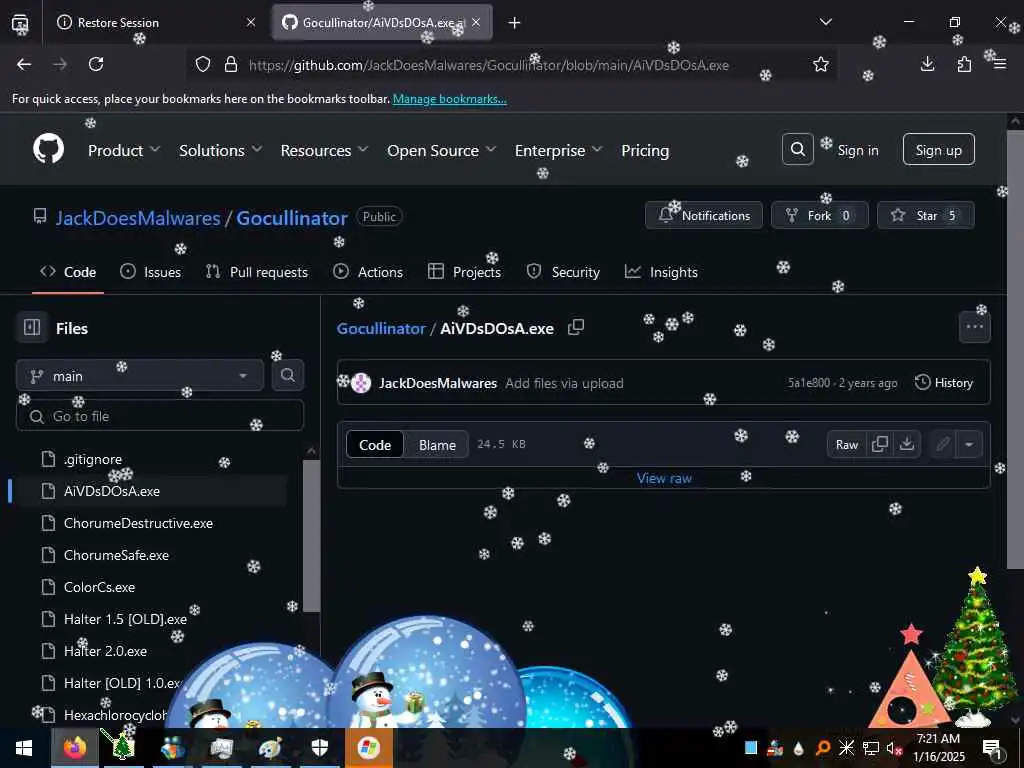The width and height of the screenshot is (1024, 768).
Task: Open the GitHub search button
Action: (797, 150)
